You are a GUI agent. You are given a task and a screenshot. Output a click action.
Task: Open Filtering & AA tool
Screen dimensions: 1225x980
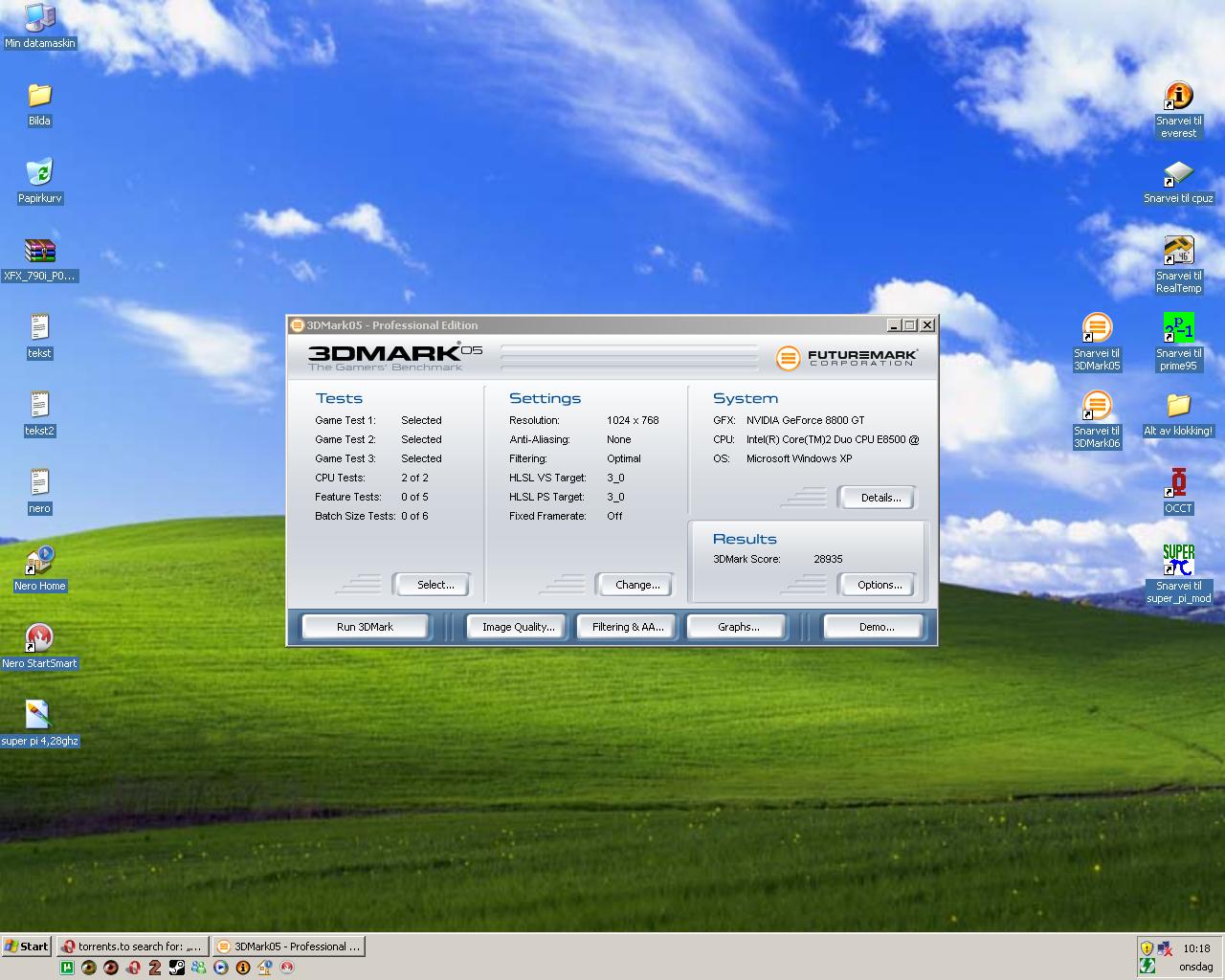[627, 627]
